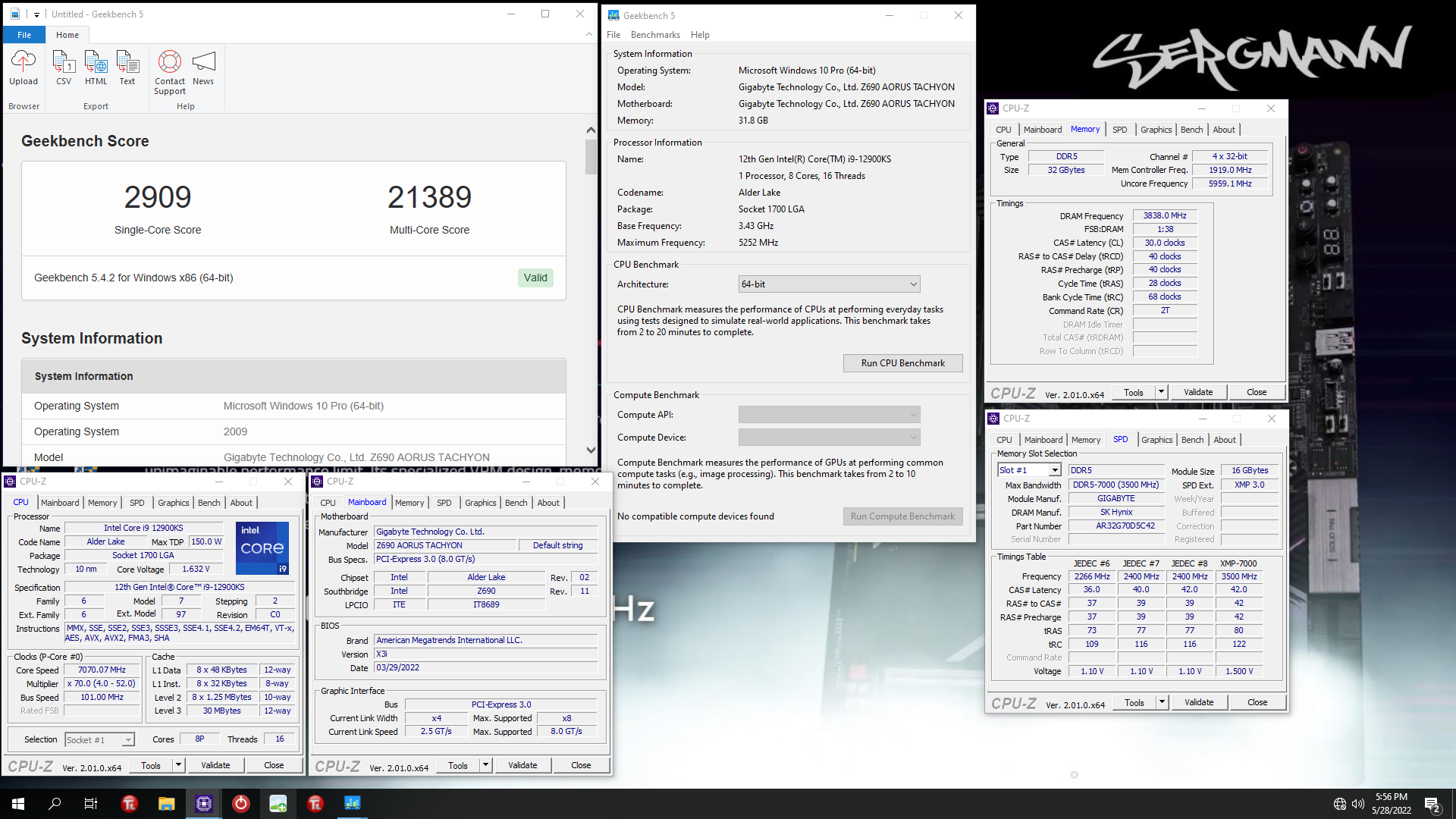Image resolution: width=1456 pixels, height=819 pixels.
Task: Click the network globe tray icon
Action: pyautogui.click(x=1340, y=804)
